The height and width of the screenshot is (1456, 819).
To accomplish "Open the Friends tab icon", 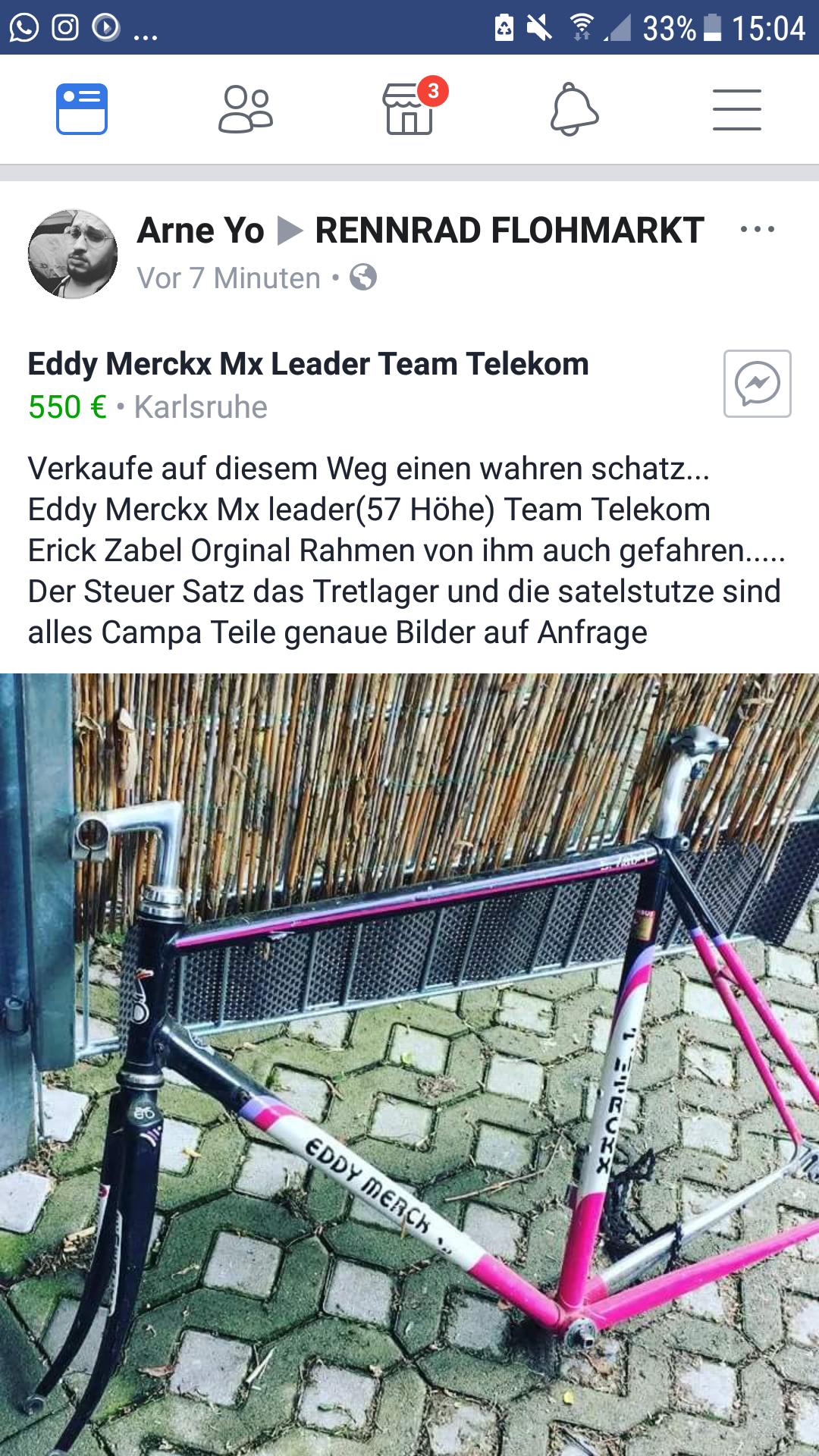I will coord(246,109).
